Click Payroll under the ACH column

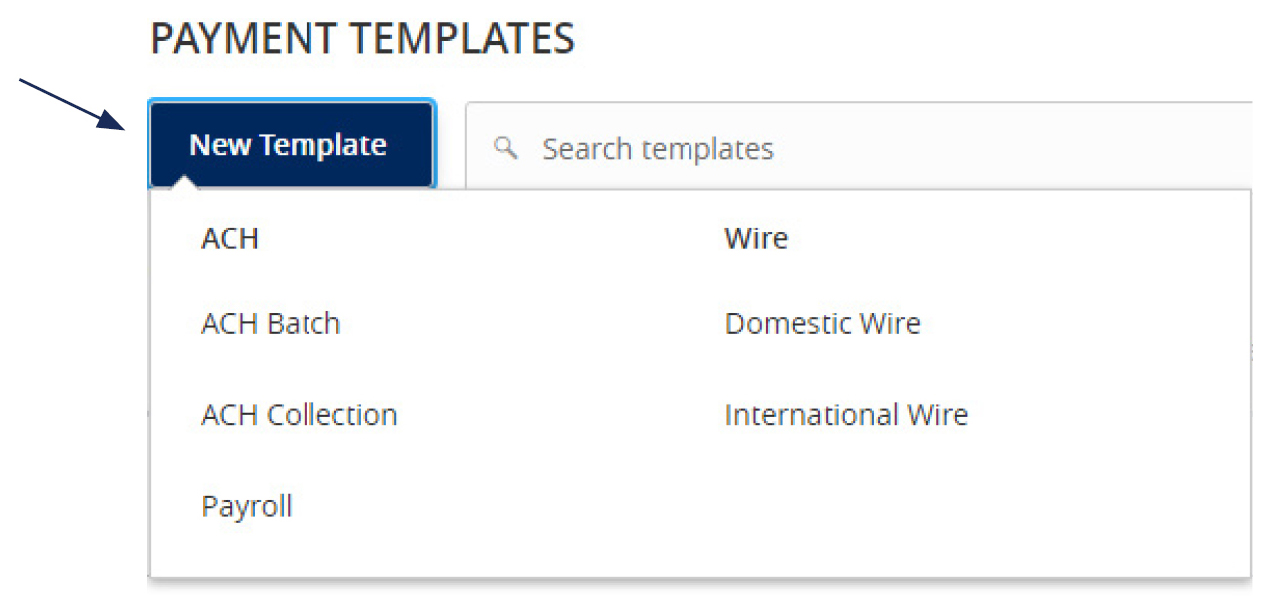tap(246, 506)
